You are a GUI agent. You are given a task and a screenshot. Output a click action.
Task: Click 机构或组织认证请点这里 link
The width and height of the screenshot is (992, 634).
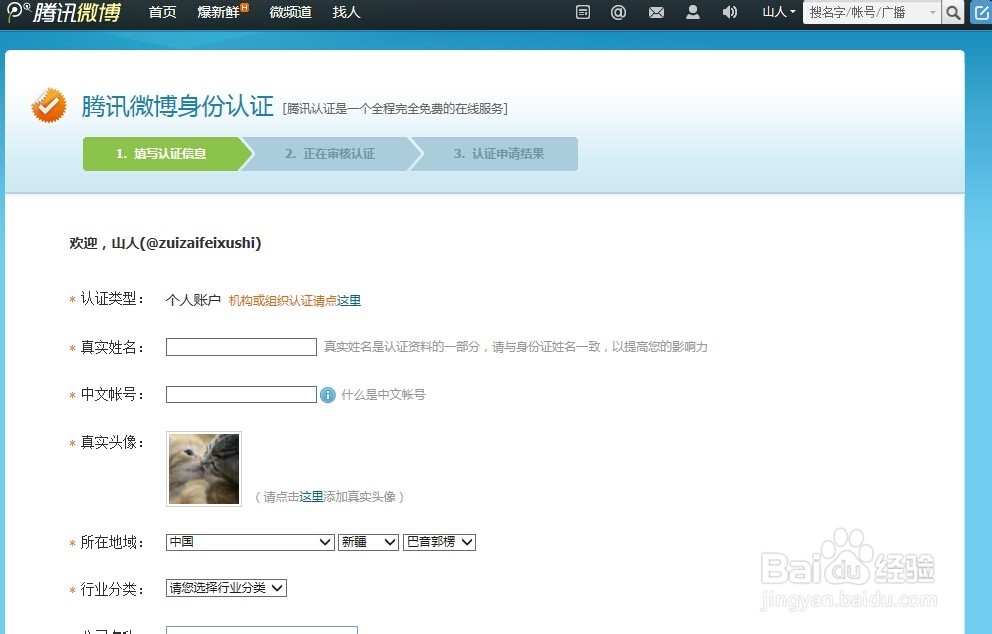click(294, 300)
